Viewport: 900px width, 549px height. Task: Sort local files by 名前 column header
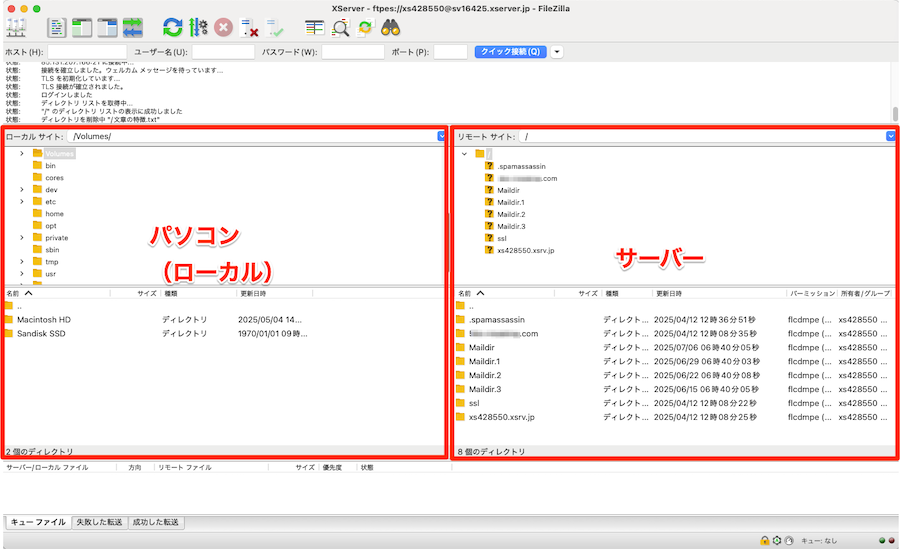click(56, 293)
